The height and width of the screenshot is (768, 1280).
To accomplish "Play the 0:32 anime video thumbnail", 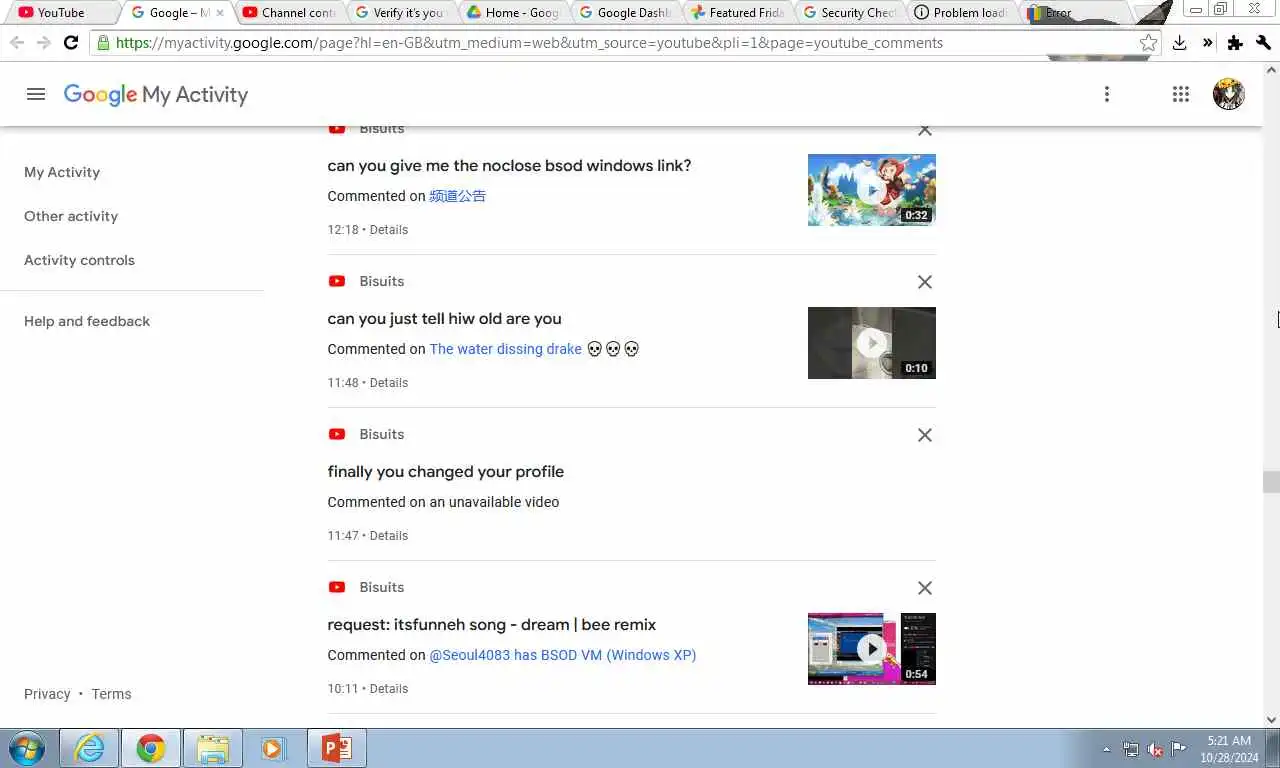I will (x=872, y=190).
